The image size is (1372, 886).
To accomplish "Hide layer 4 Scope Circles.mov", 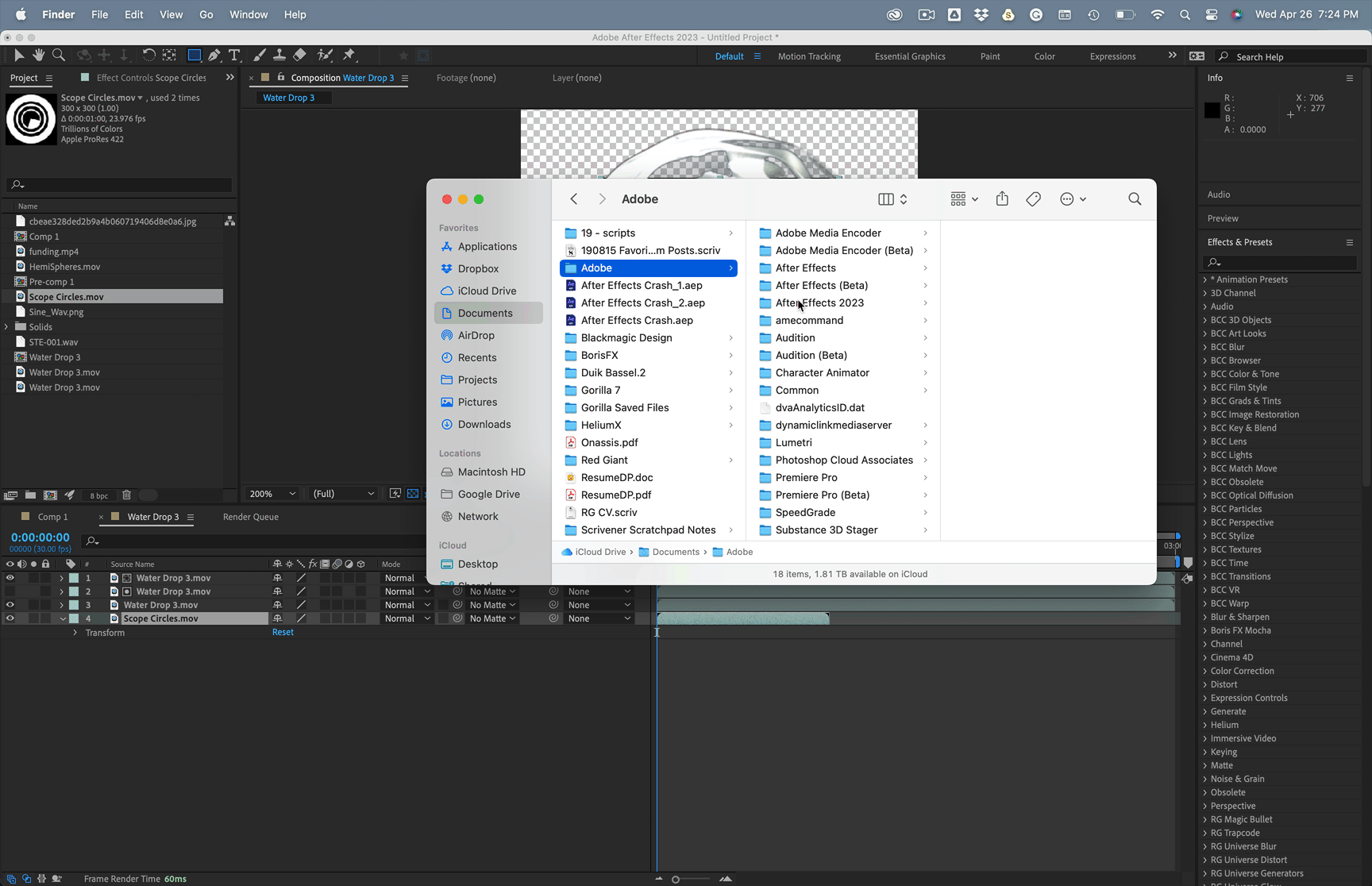I will click(x=10, y=618).
